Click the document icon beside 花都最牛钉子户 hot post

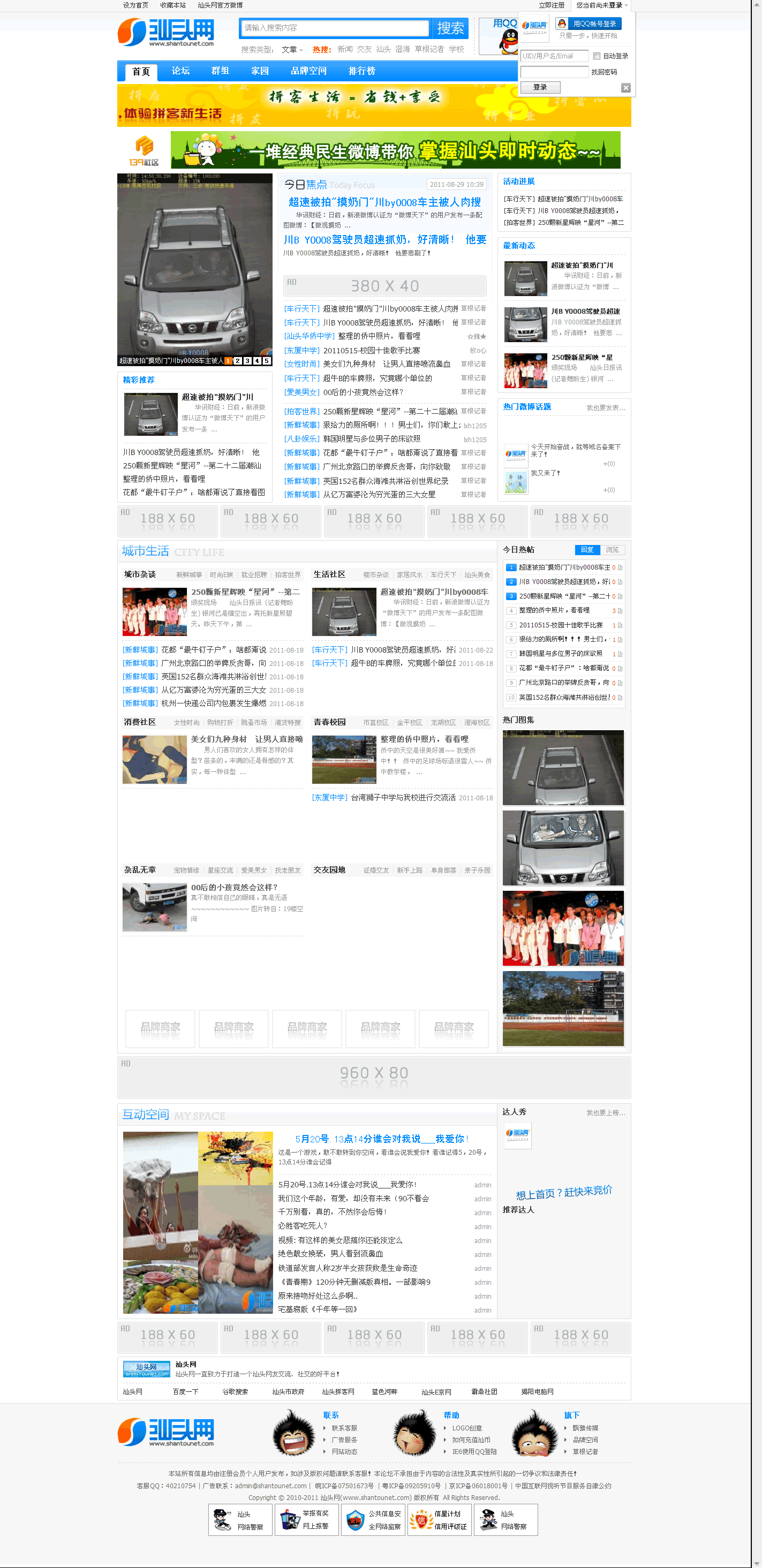coord(620,668)
